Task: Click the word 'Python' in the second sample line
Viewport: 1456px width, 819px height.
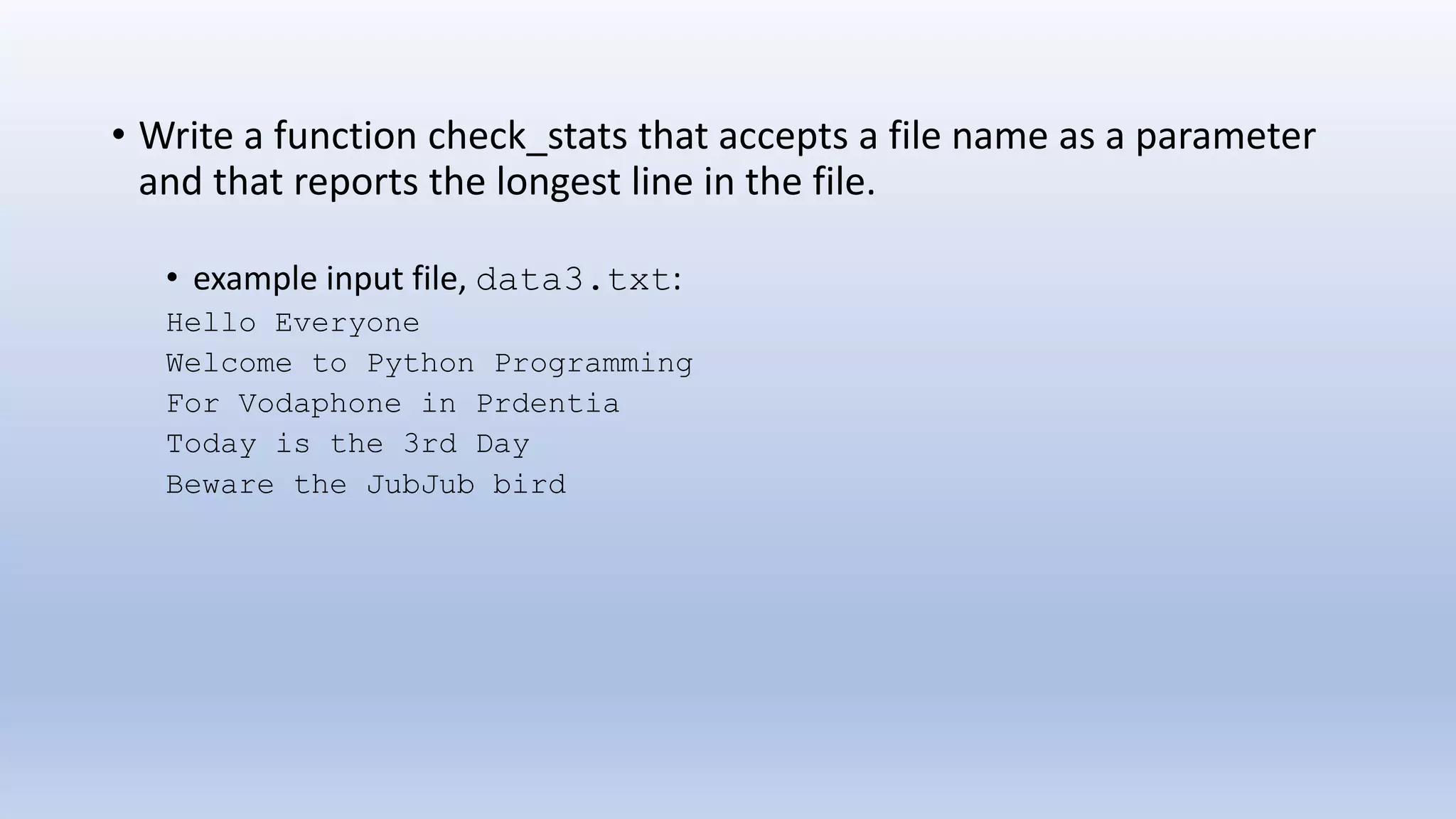Action: click(x=420, y=364)
